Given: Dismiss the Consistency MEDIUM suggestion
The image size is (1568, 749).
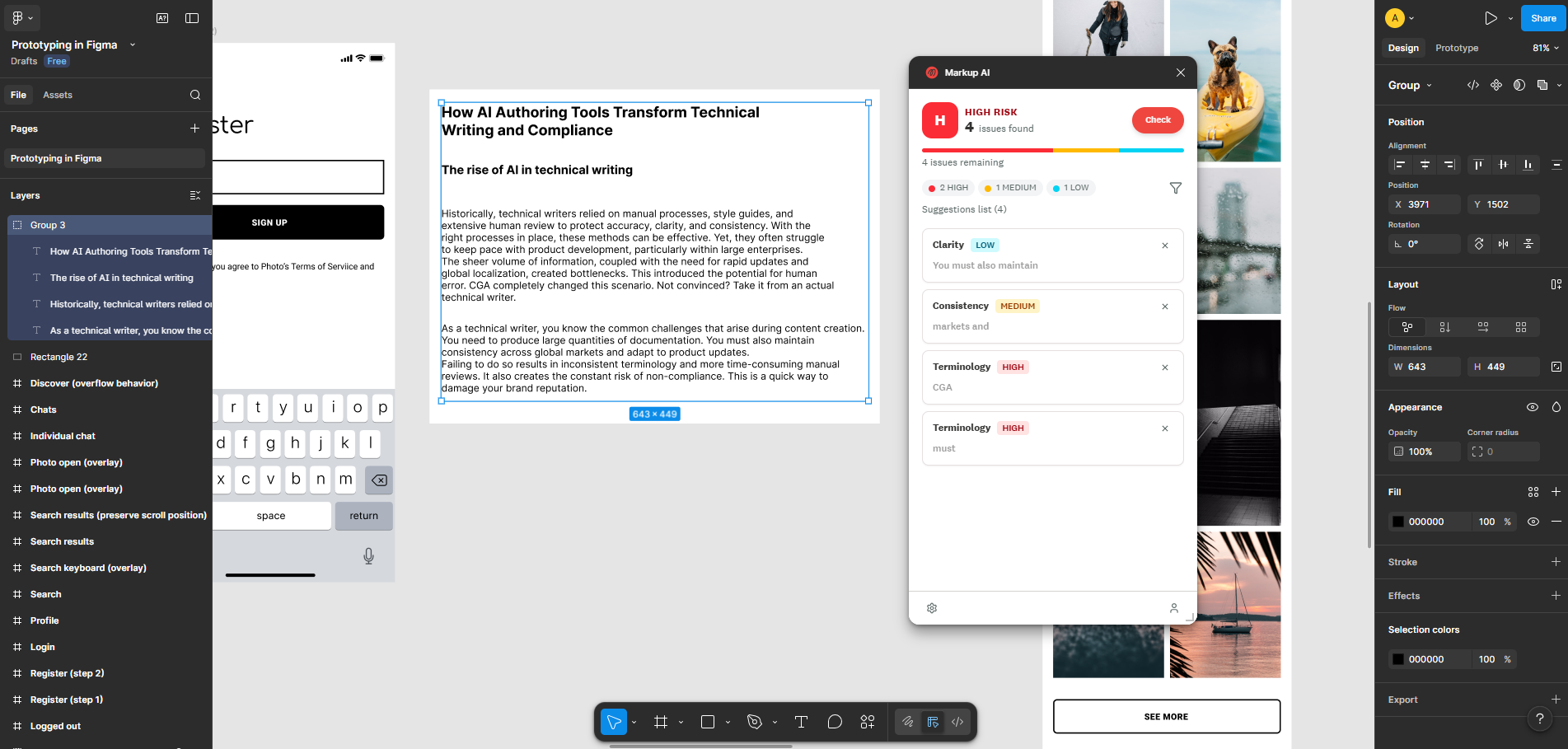Looking at the screenshot, I should tap(1165, 307).
